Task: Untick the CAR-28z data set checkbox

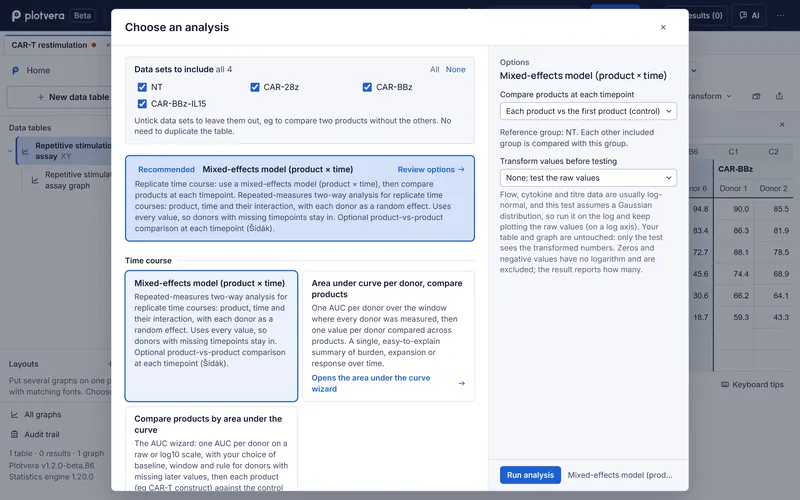Action: tap(255, 87)
